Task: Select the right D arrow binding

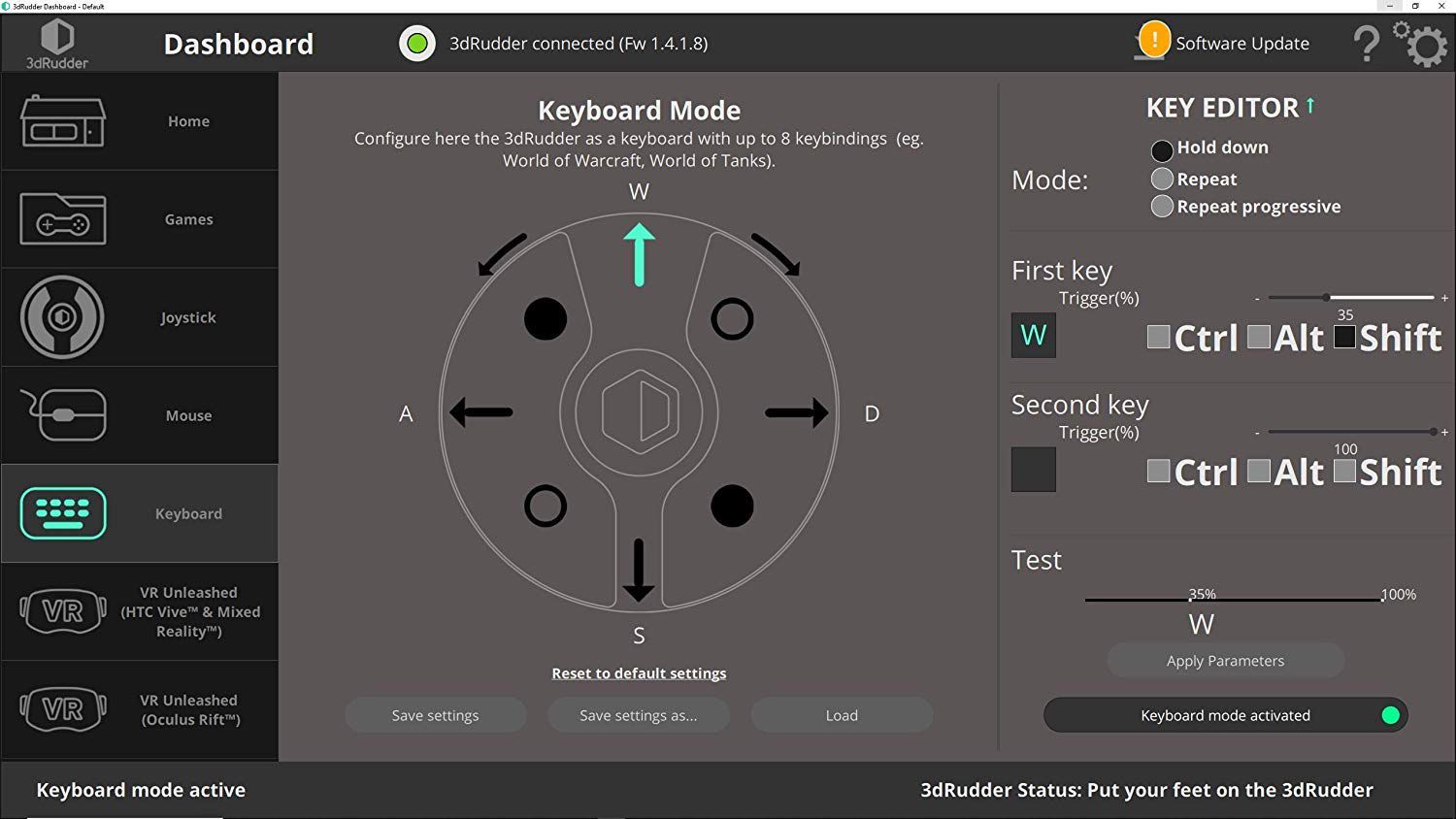Action: point(797,412)
